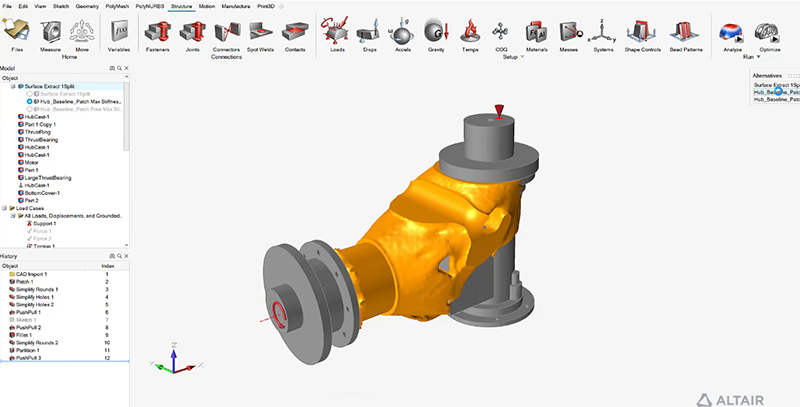Click the Model panel search icon
Screen dimensions: 800x407
pos(119,68)
